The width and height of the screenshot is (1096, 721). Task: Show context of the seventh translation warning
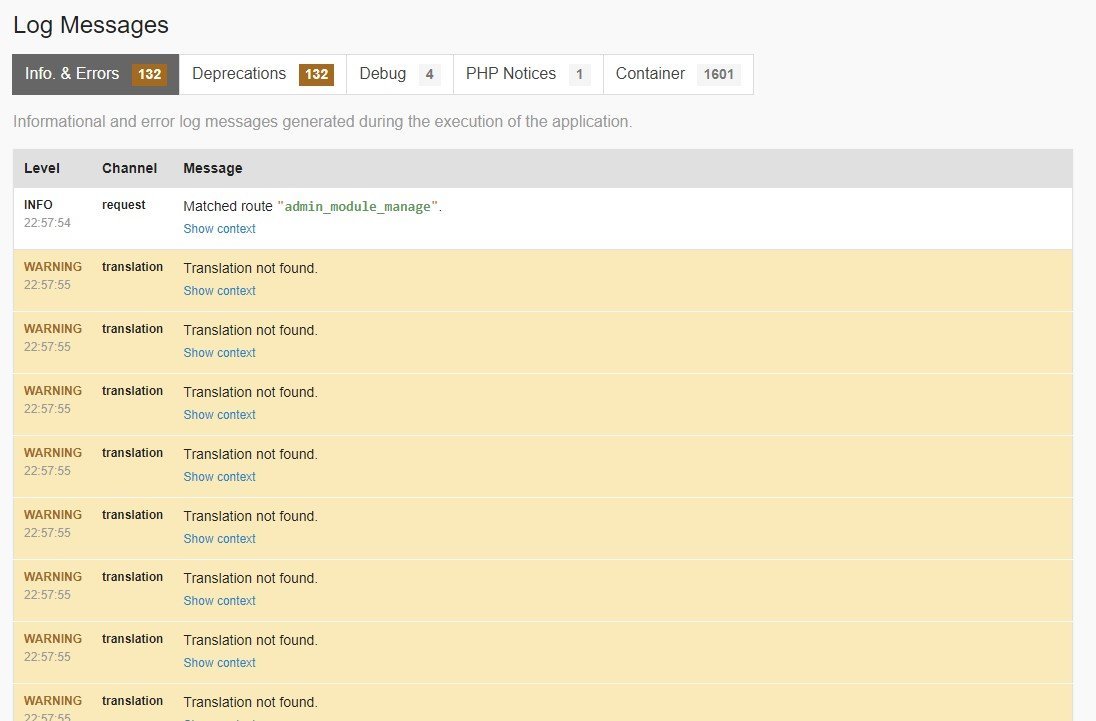(x=219, y=663)
